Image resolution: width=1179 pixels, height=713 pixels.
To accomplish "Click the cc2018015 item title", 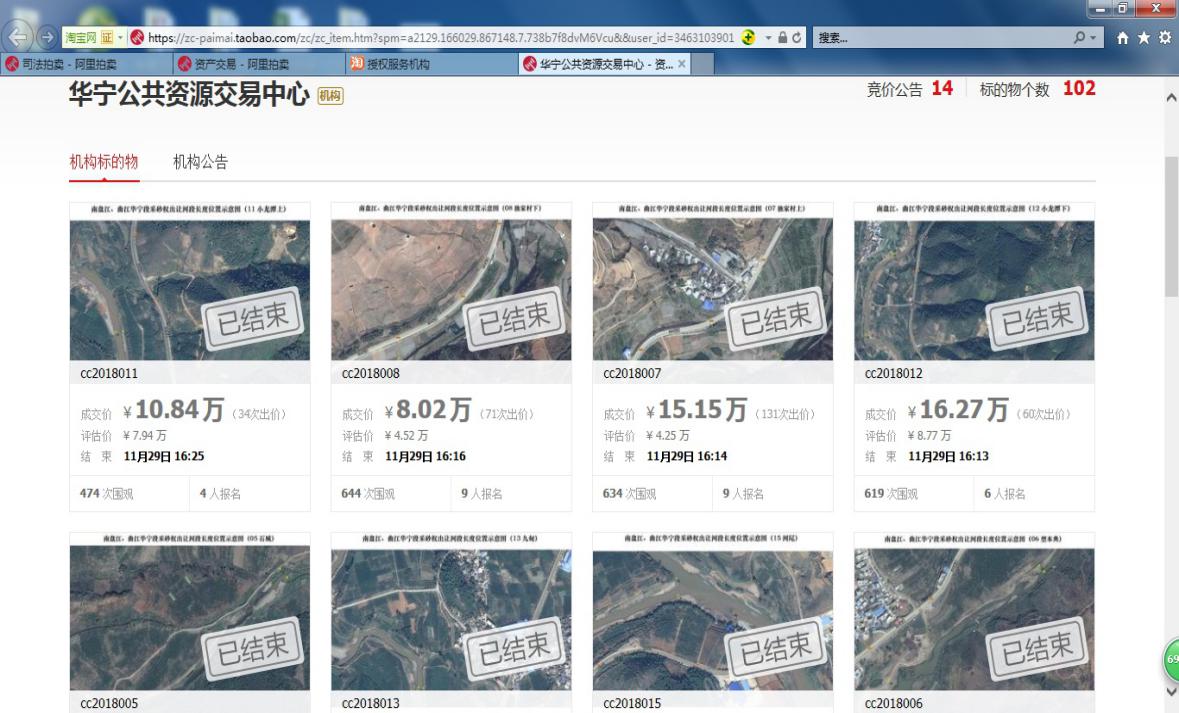I will tap(632, 703).
